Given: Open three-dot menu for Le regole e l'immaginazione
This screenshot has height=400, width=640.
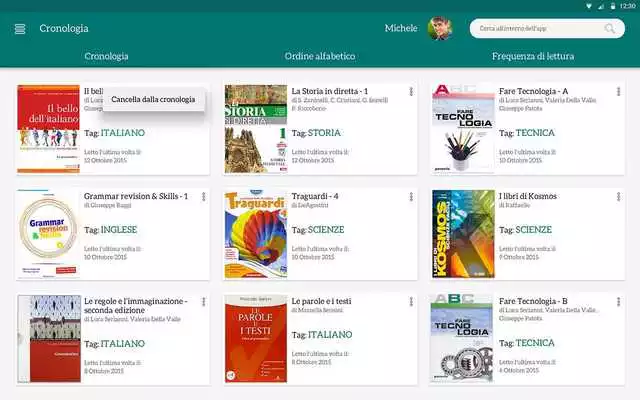Looking at the screenshot, I should pos(203,302).
